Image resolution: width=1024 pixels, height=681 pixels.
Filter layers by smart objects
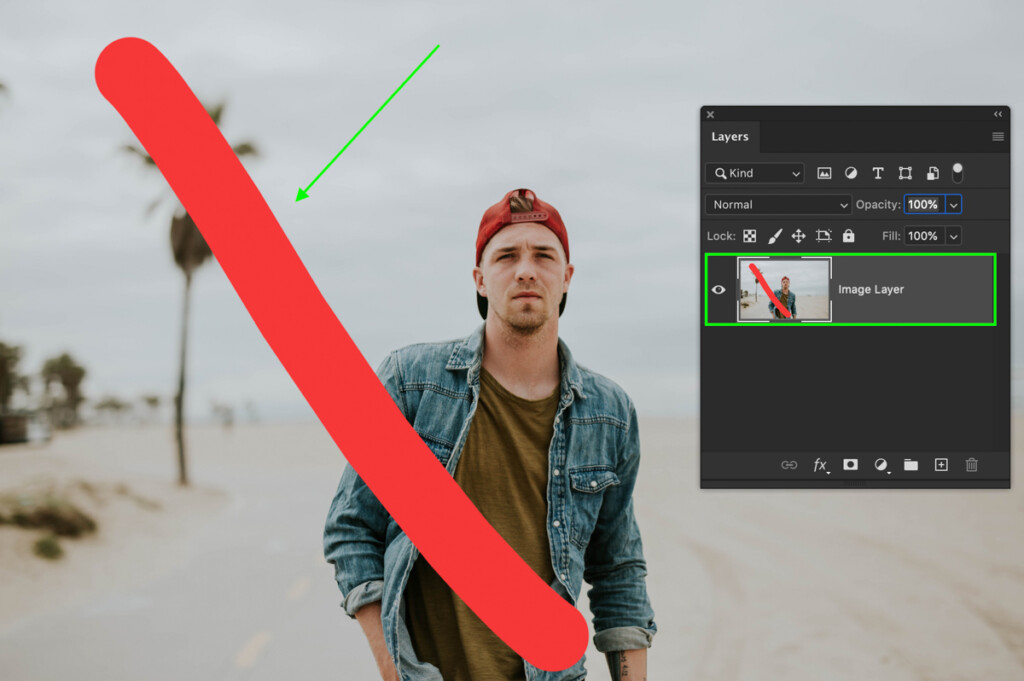933,173
